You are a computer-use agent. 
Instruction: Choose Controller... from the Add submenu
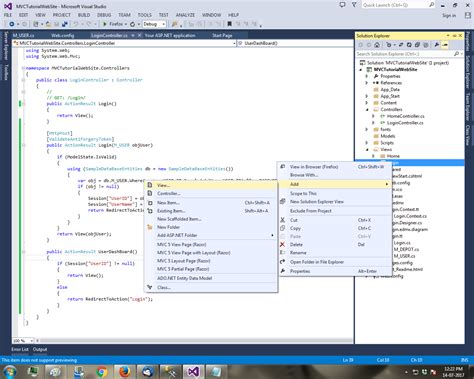[x=211, y=193]
